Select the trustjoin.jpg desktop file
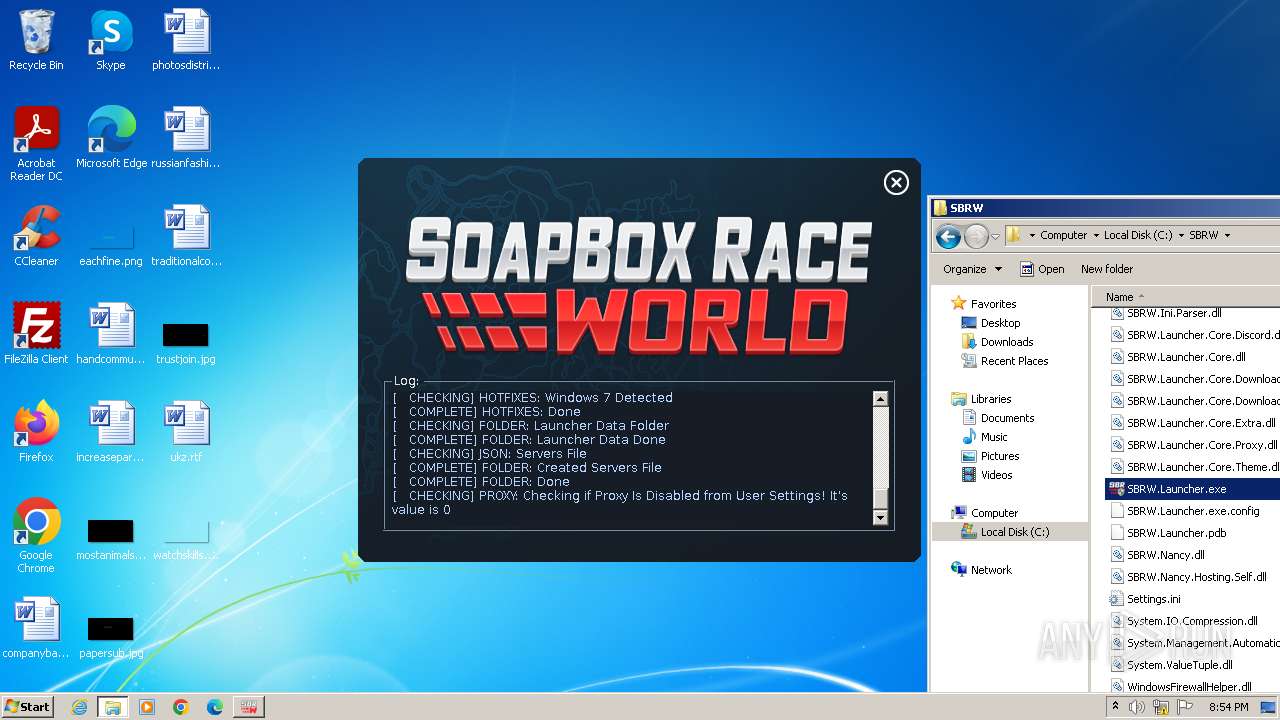The height and width of the screenshot is (720, 1280). 186,344
